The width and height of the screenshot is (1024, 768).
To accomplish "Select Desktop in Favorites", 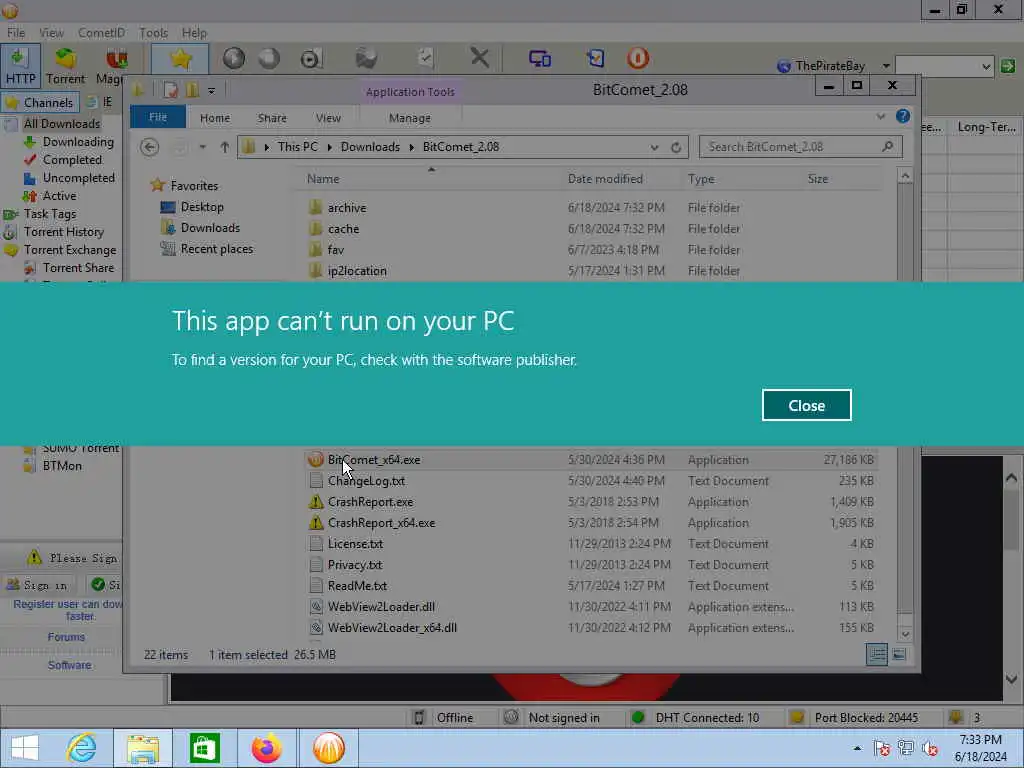I will click(202, 207).
